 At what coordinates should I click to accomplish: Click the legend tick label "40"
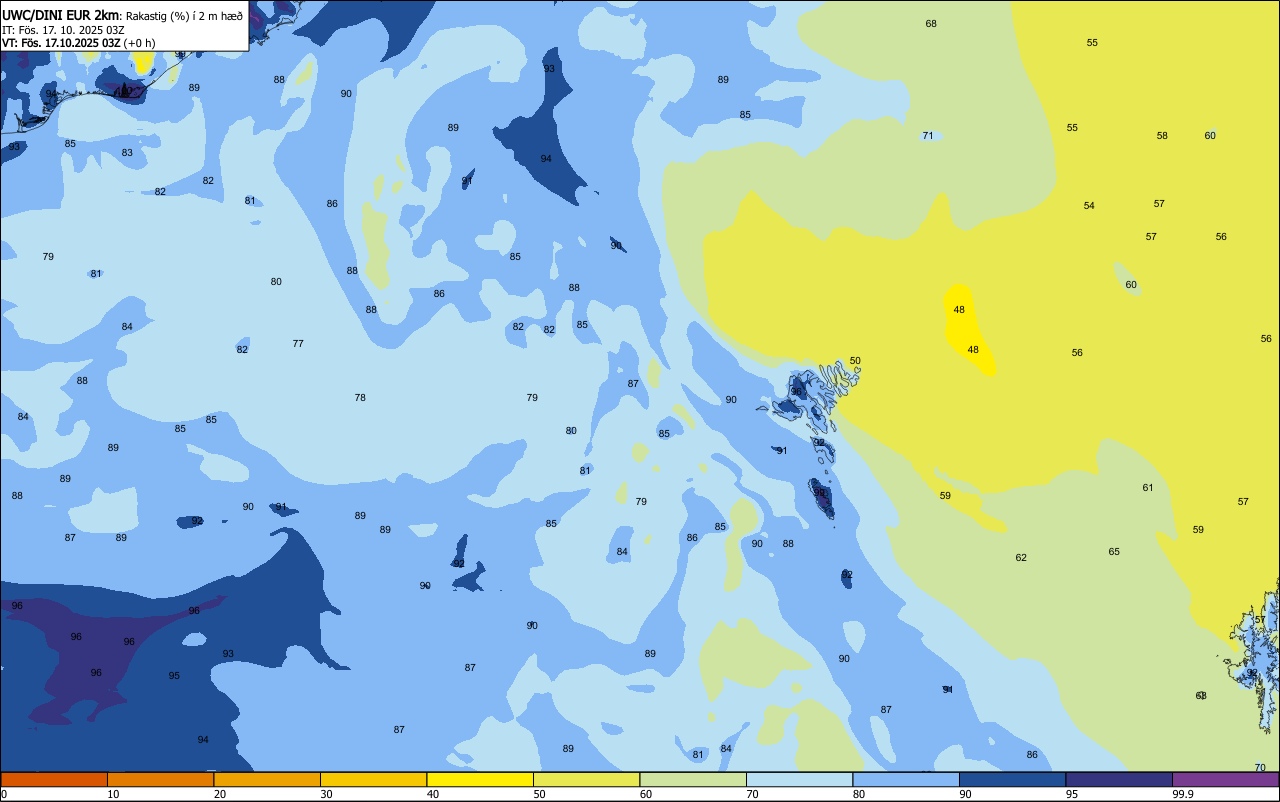[x=433, y=794]
